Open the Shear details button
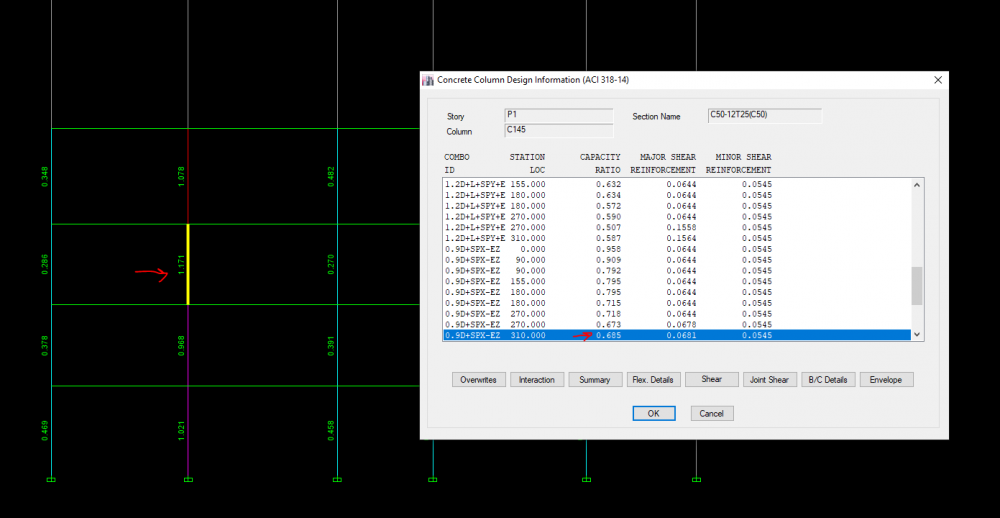The width and height of the screenshot is (1000, 518). [712, 380]
